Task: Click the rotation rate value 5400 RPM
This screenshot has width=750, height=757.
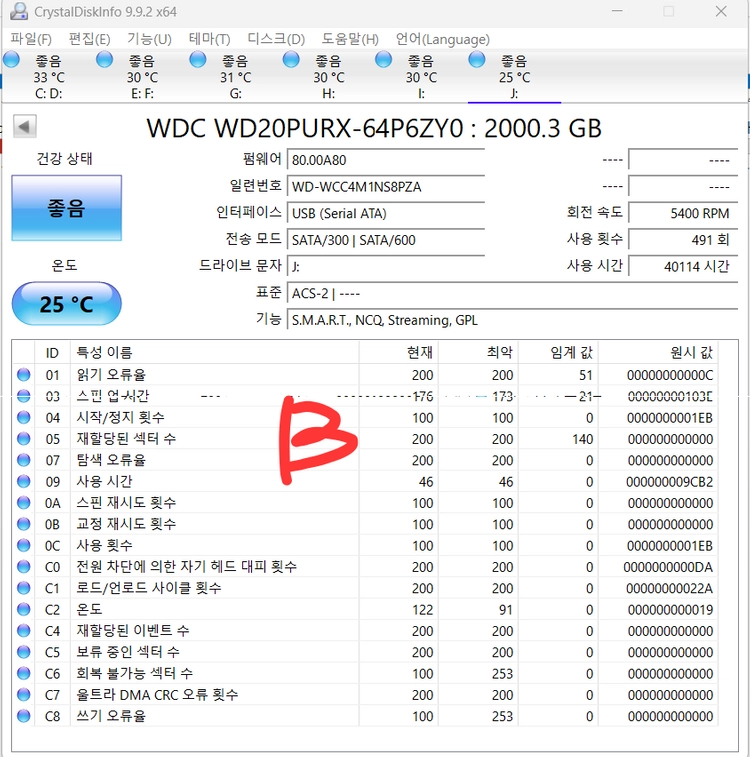Action: pos(683,213)
